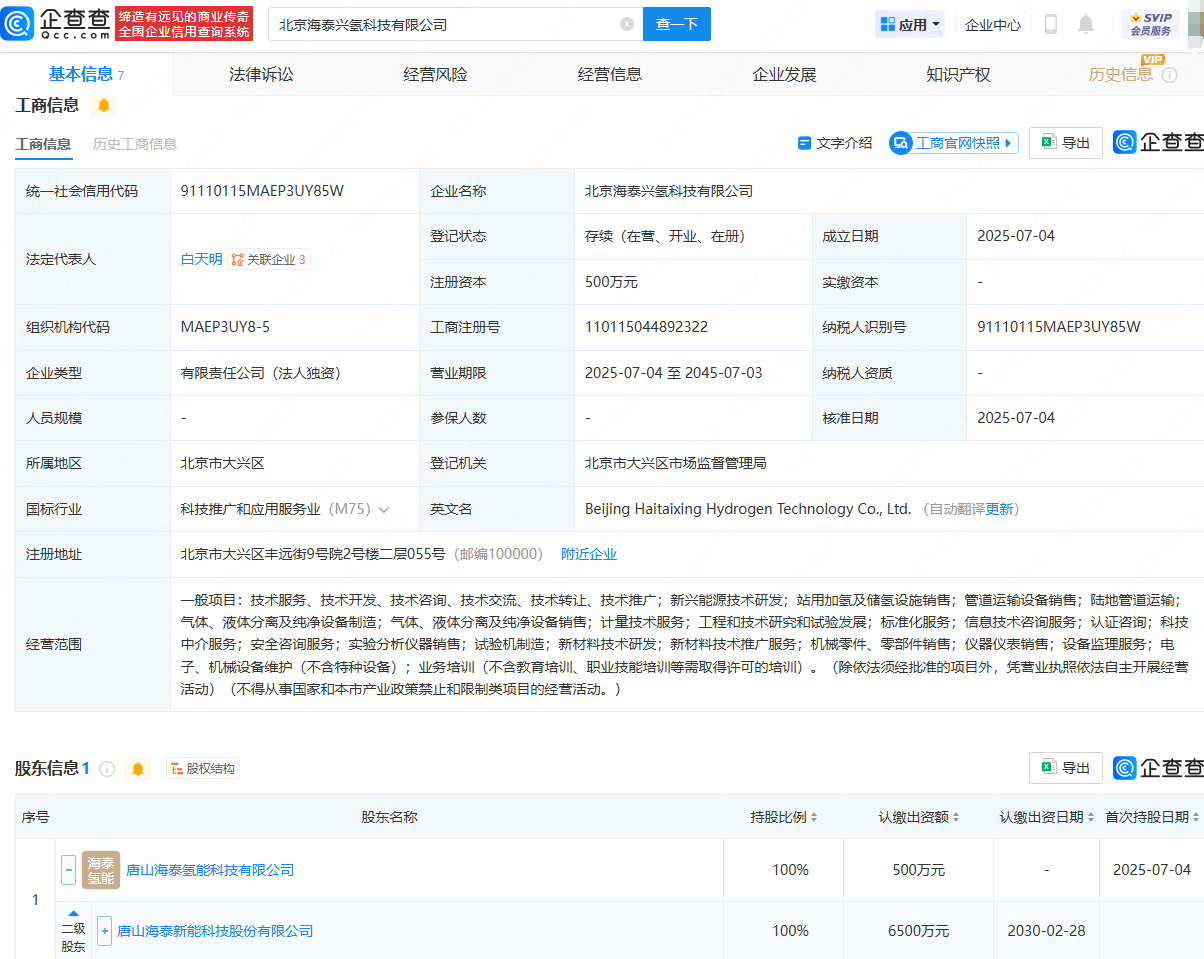Switch to 法律诉讼 tab
1204x959 pixels.
[261, 75]
